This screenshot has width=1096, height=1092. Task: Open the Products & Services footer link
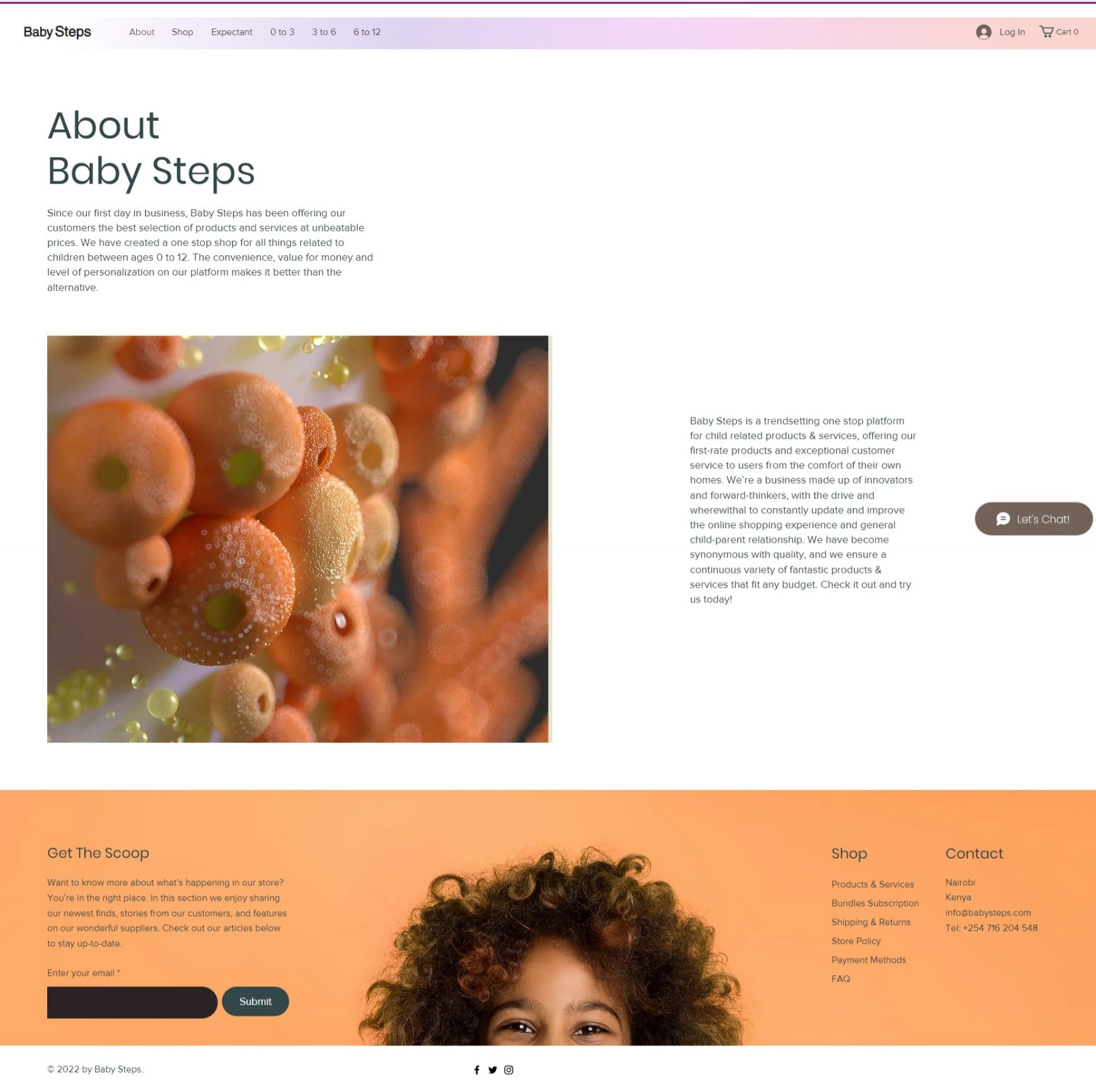click(x=872, y=884)
